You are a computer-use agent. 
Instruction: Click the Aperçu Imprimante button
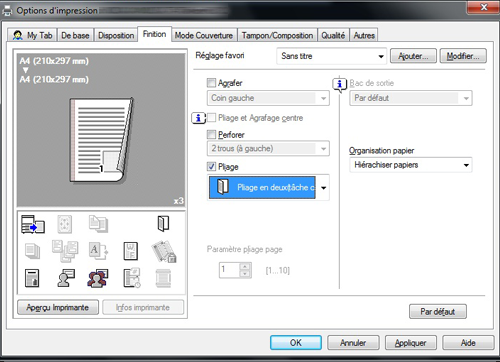click(x=58, y=307)
